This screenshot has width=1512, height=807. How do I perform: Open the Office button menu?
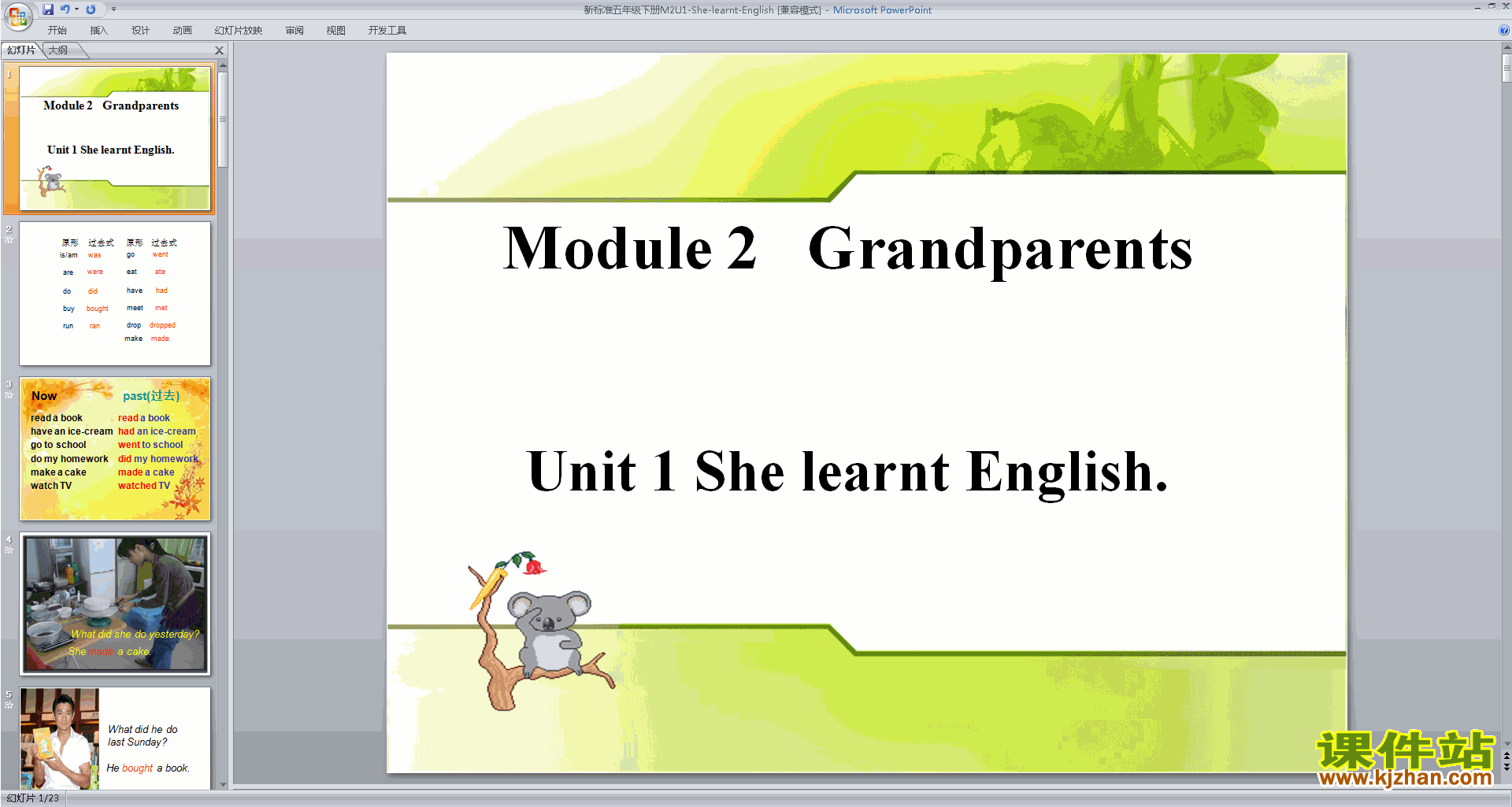point(18,15)
